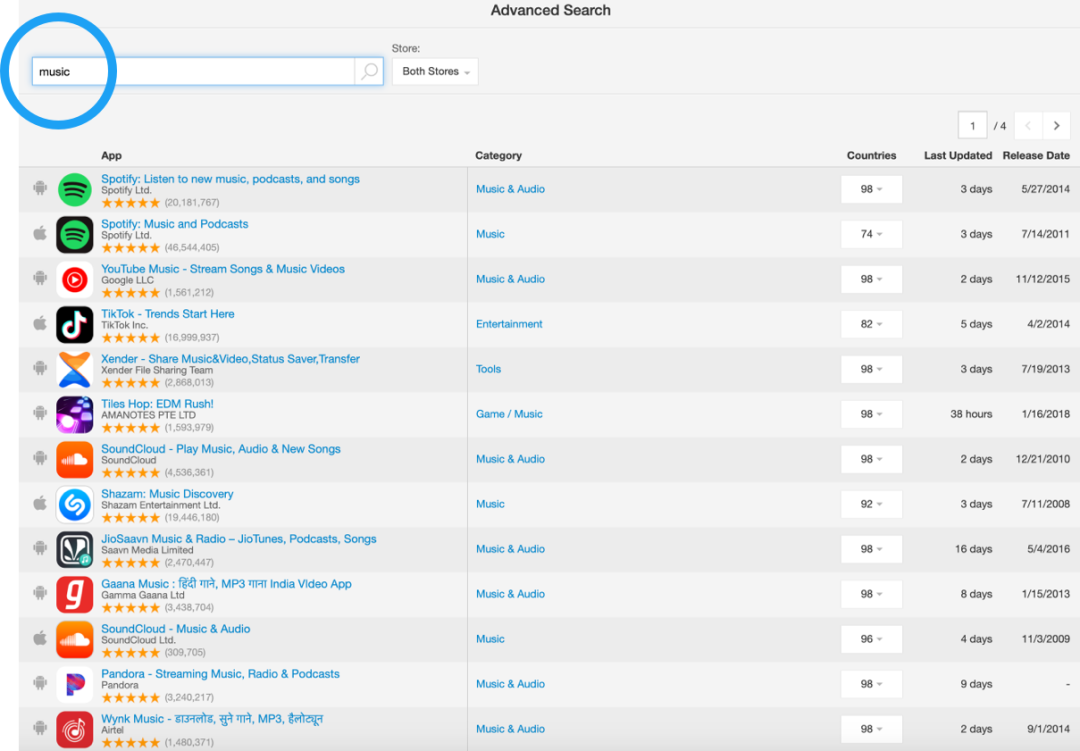Click the Release Date column header
This screenshot has height=751, width=1080.
click(1036, 156)
